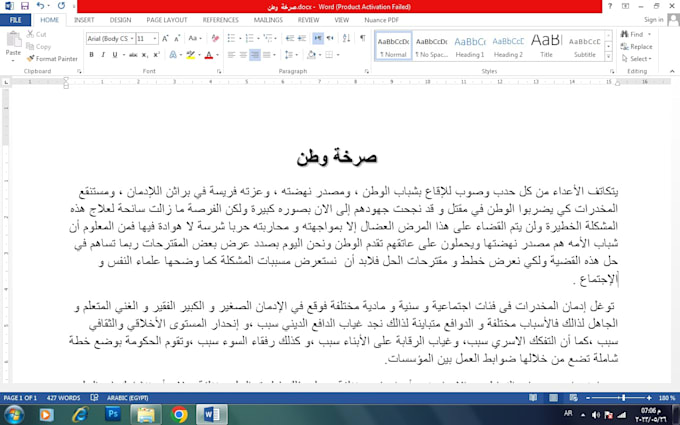Open Google Chrome from the taskbar
Viewport: 680px width, 425px height.
point(179,415)
